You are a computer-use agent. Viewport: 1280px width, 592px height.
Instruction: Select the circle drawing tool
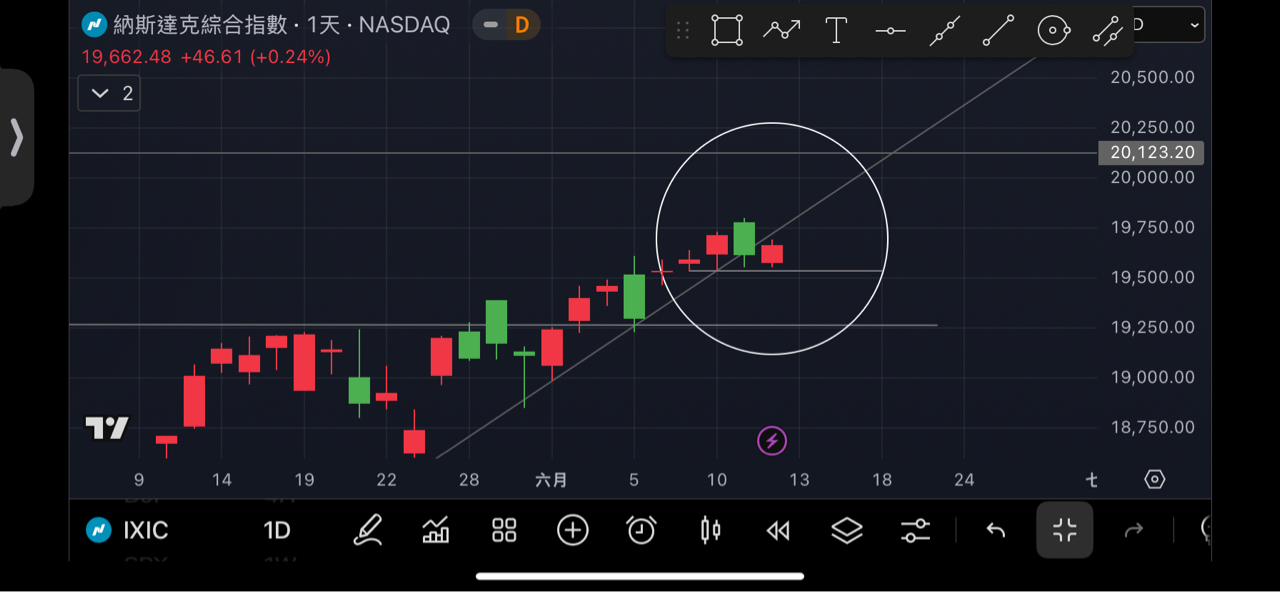pos(1053,31)
